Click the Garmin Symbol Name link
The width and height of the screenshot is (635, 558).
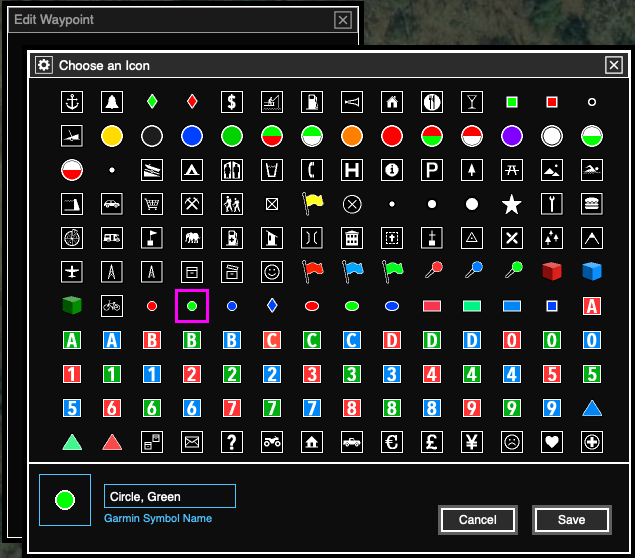coord(158,519)
